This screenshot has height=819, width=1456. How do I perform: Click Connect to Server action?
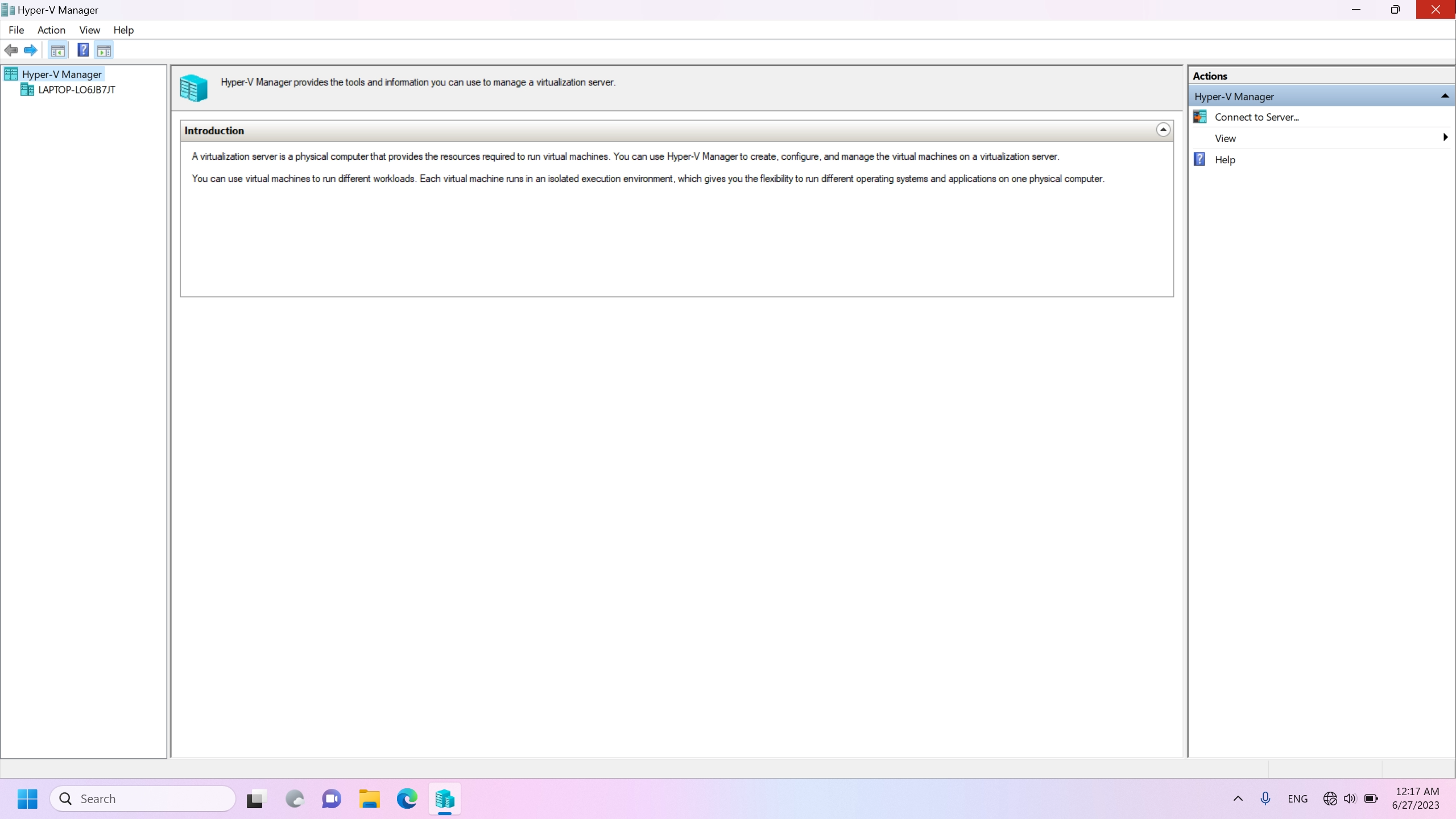[x=1257, y=117]
